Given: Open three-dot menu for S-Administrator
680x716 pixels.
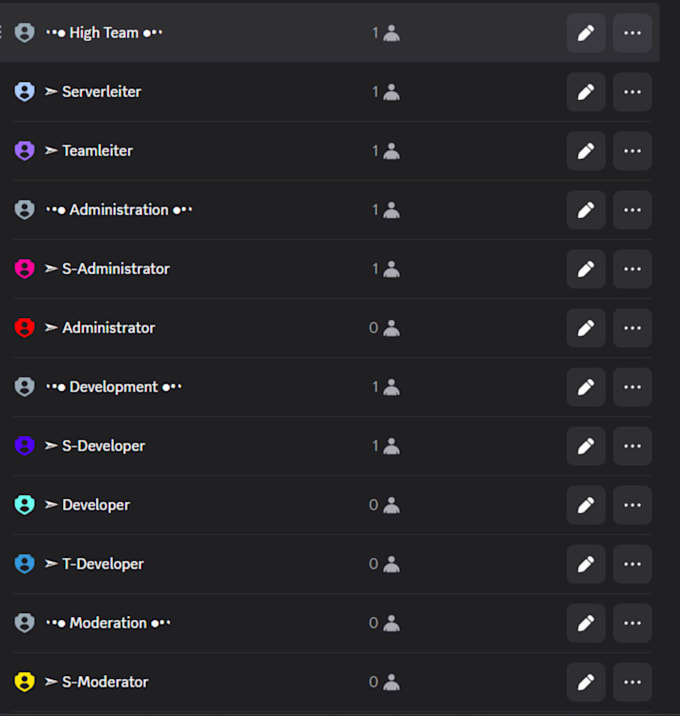Looking at the screenshot, I should (632, 269).
